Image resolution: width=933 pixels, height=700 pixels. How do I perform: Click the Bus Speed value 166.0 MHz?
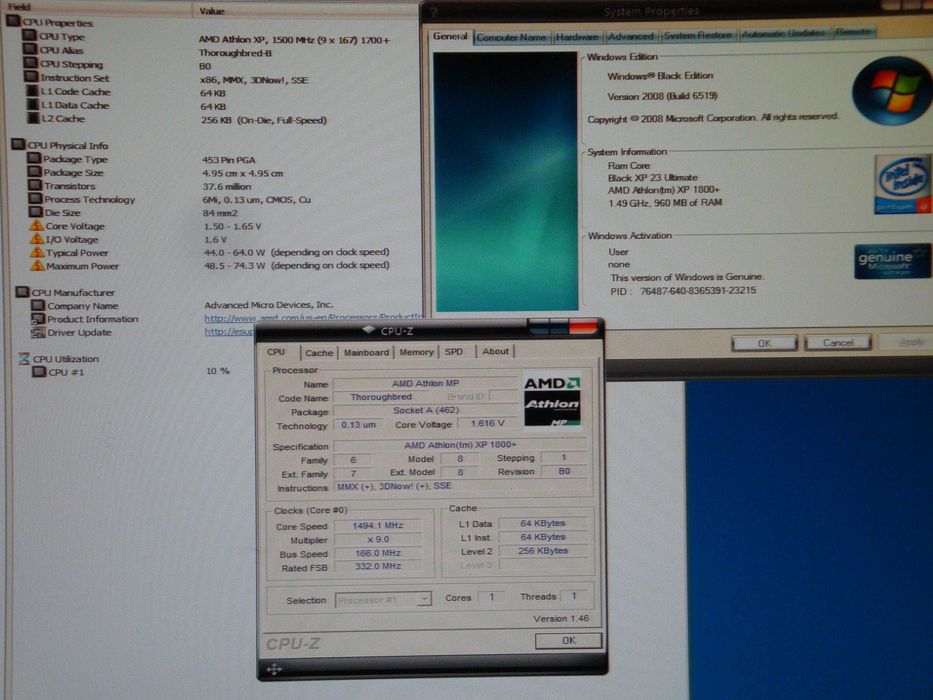(377, 553)
